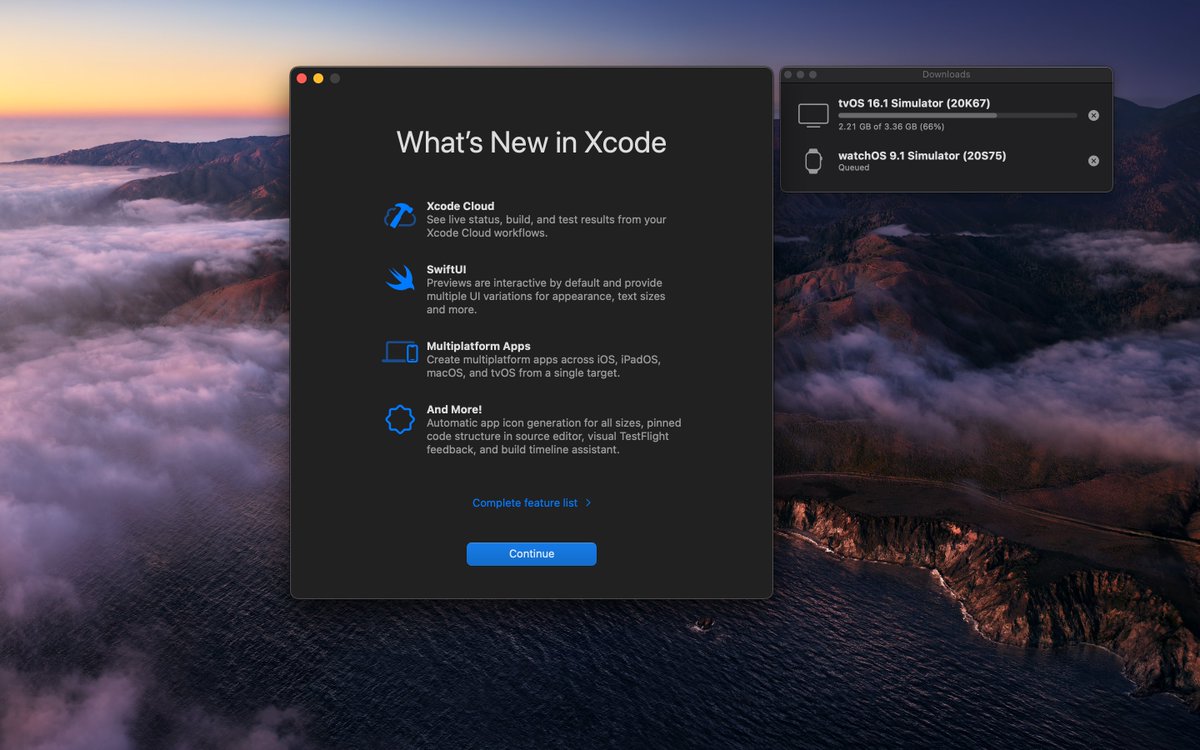Click the "SwiftUI" feature title

pos(446,269)
